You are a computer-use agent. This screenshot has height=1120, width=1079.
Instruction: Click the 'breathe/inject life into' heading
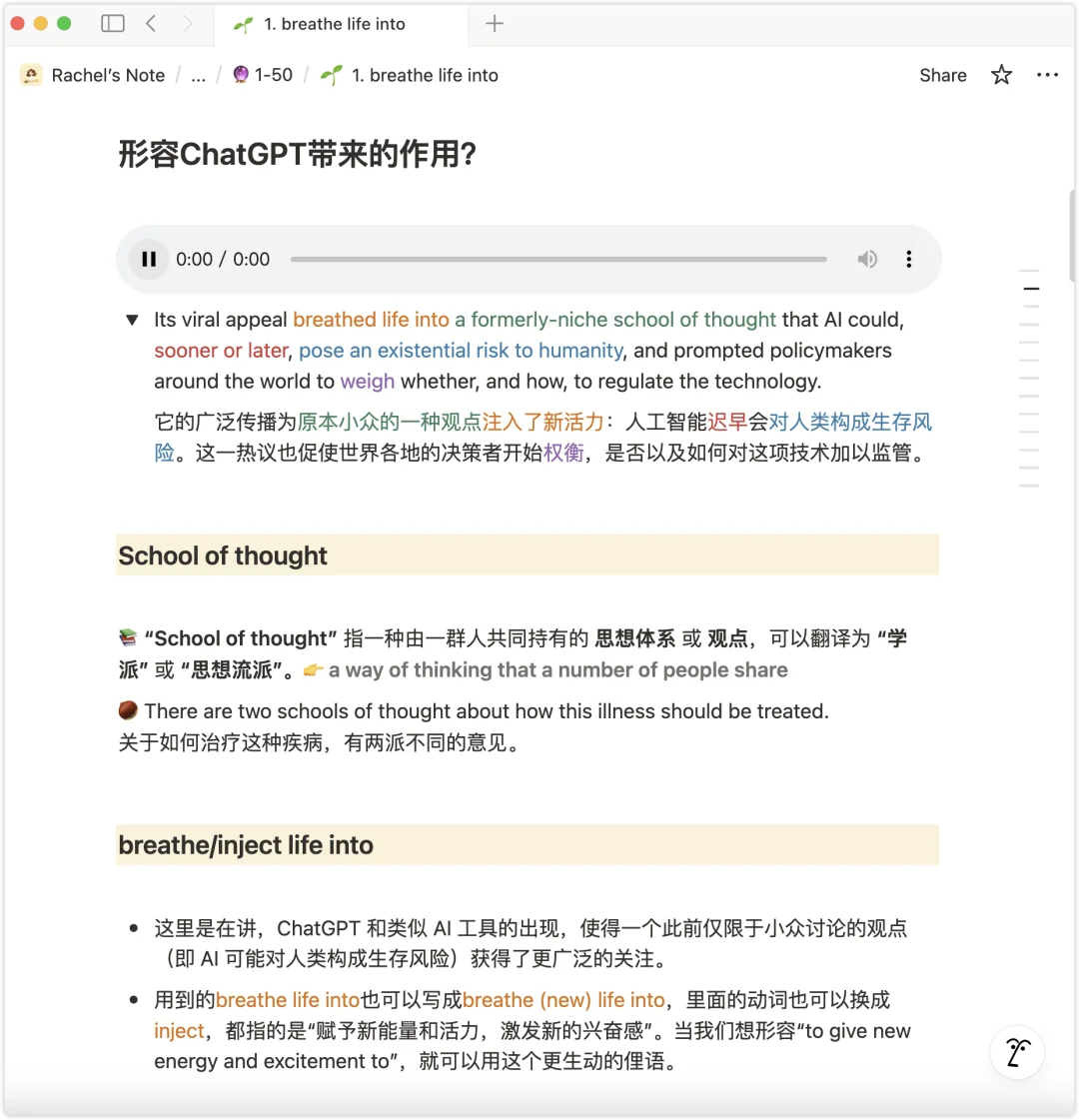[x=246, y=845]
